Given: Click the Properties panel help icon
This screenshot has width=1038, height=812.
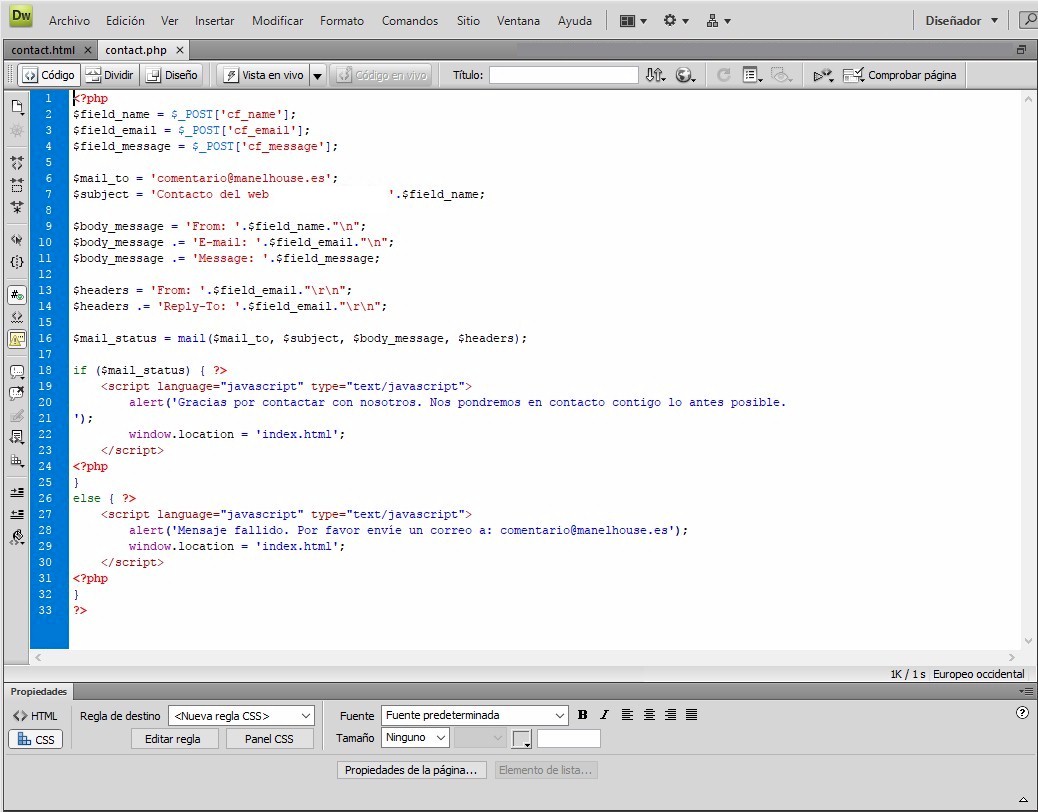Looking at the screenshot, I should pos(1022,712).
